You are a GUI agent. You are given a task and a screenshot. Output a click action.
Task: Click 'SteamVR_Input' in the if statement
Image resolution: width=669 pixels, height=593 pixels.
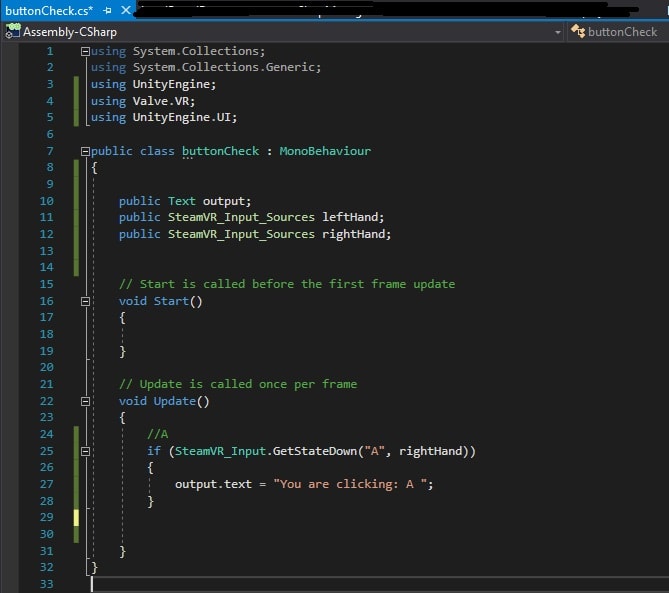(221, 451)
